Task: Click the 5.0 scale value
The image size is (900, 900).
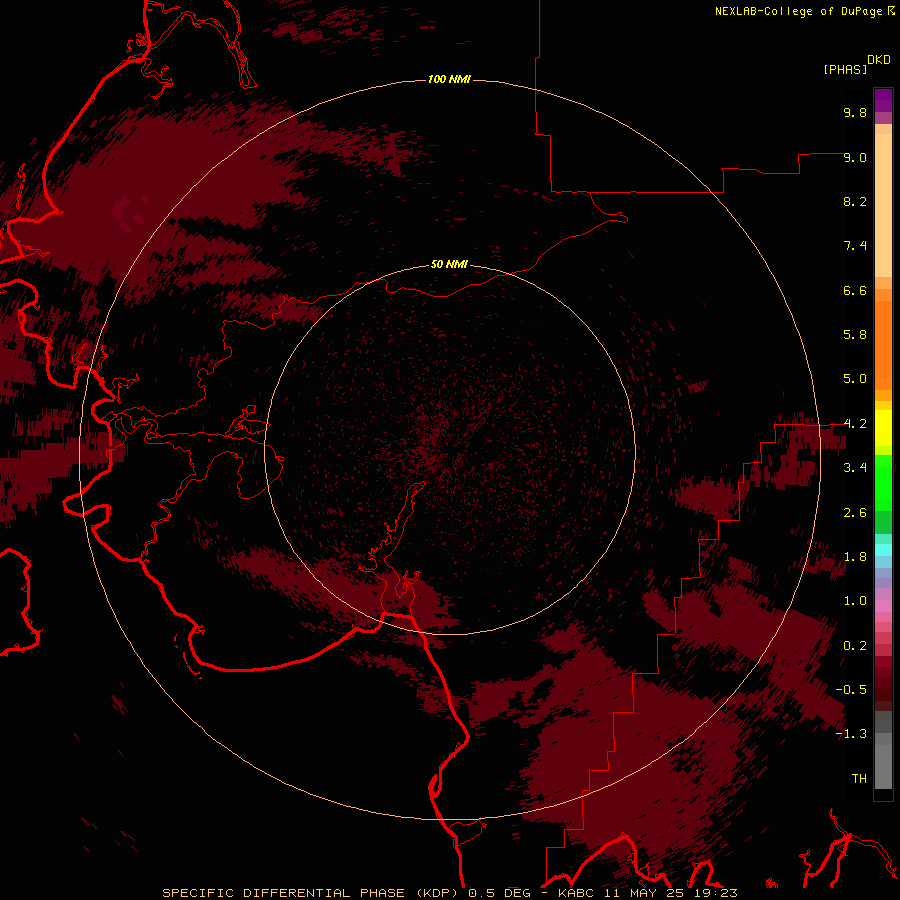Action: [855, 379]
